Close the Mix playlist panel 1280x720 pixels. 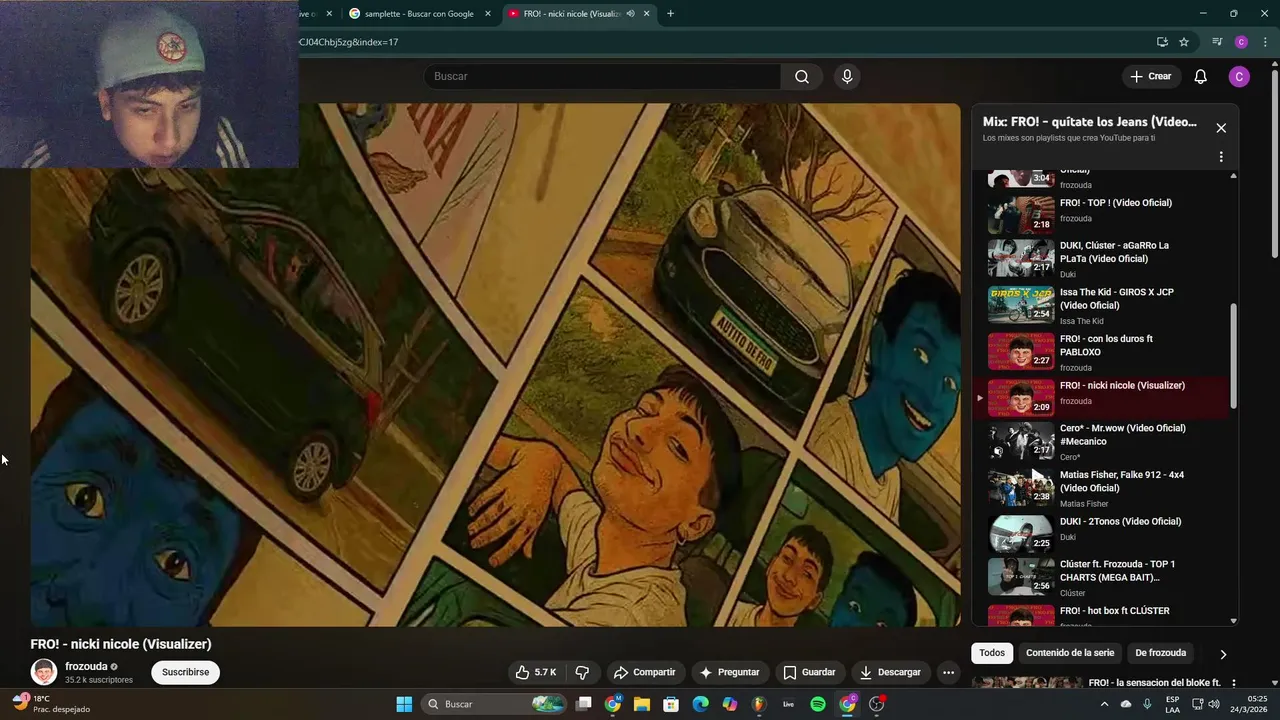tap(1221, 128)
